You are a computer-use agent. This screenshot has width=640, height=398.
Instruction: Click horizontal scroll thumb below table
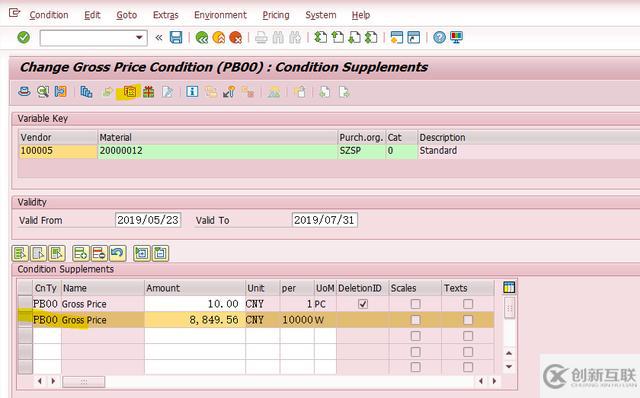tap(84, 381)
